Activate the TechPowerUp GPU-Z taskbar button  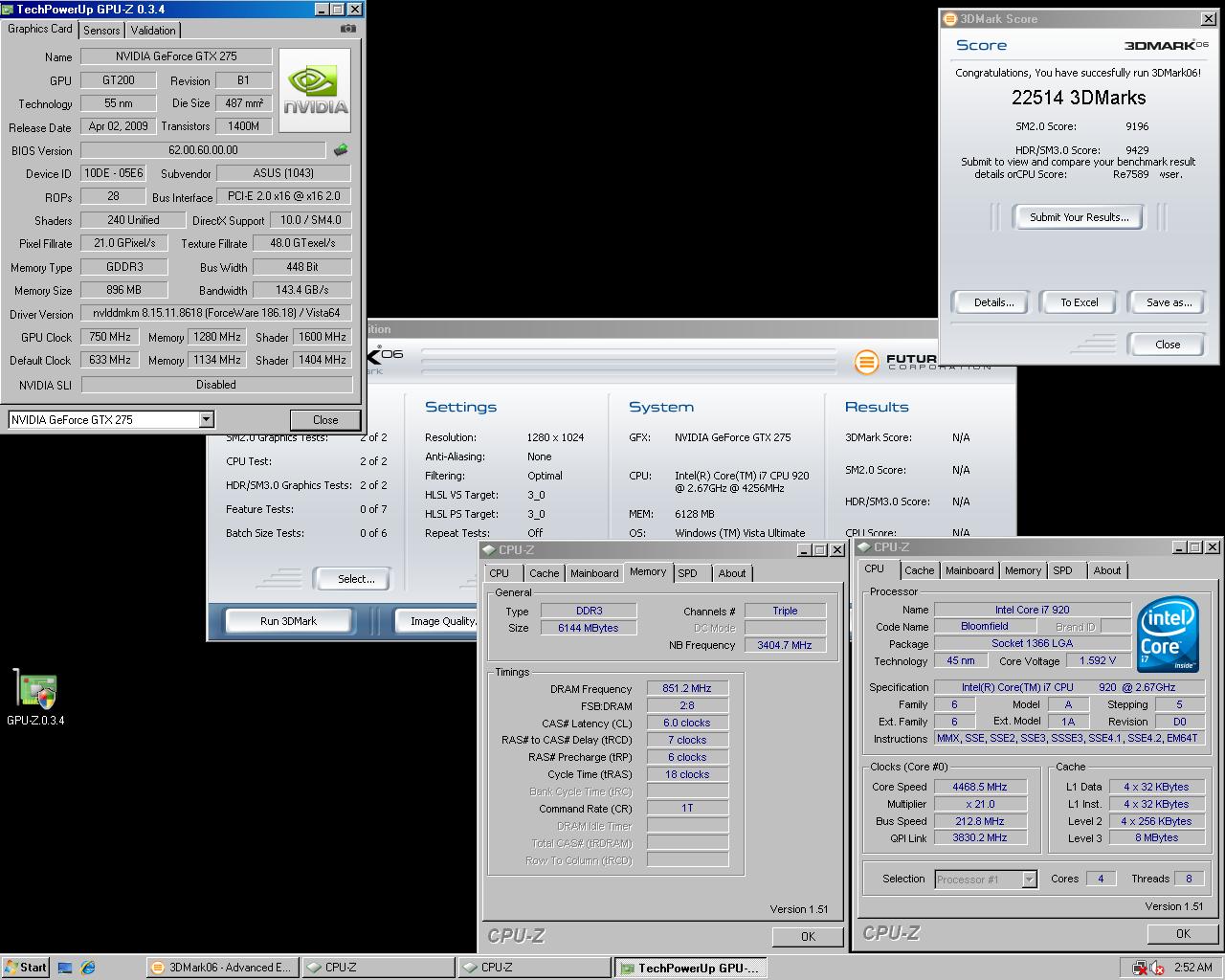pos(690,968)
